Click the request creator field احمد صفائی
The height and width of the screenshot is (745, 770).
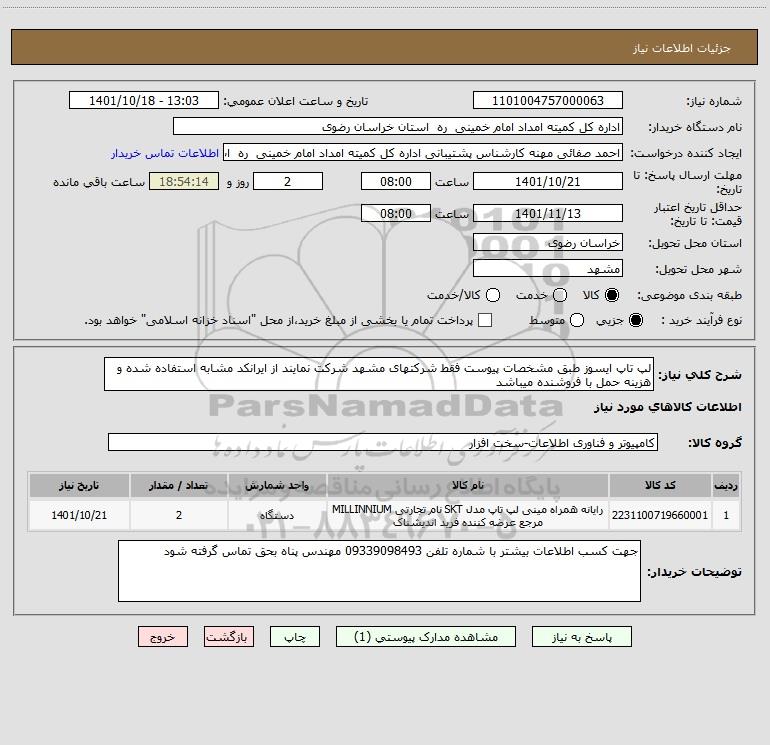423,153
